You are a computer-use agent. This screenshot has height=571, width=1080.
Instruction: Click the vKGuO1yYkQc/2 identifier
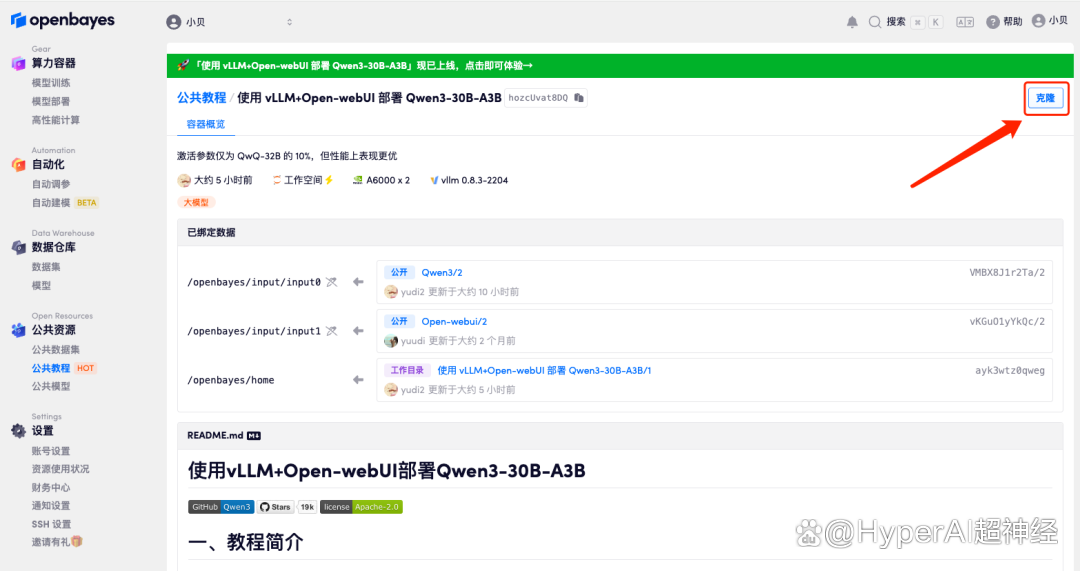tap(1007, 322)
